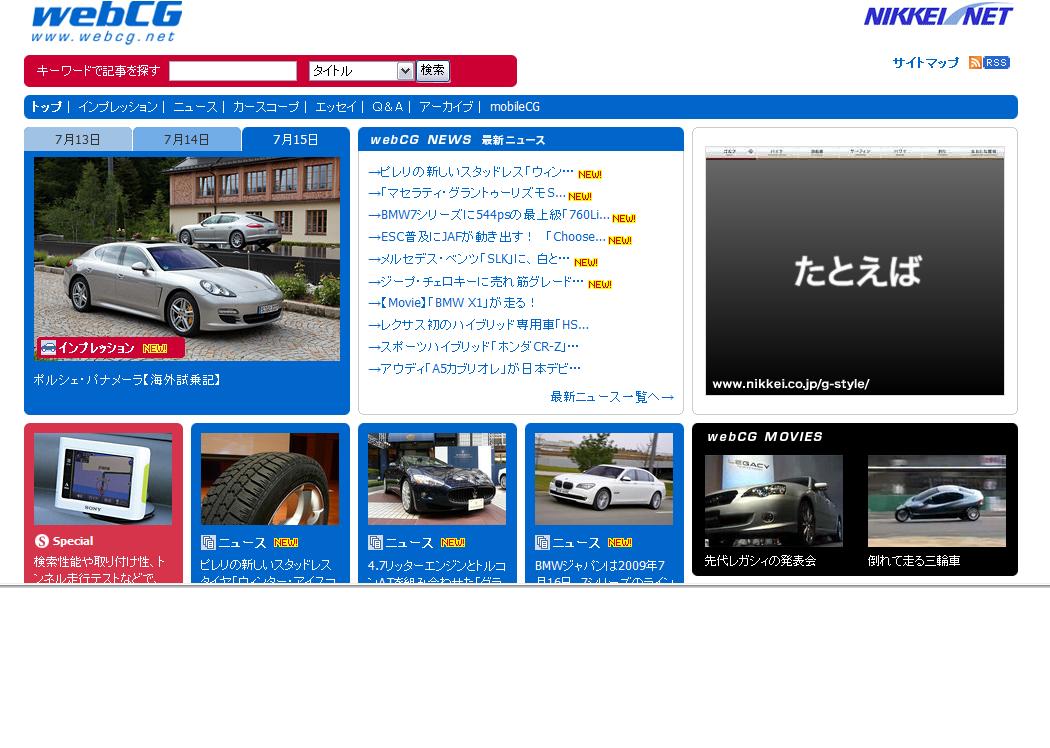Open the サイトマップ link
Image resolution: width=1050 pixels, height=748 pixels.
point(925,63)
